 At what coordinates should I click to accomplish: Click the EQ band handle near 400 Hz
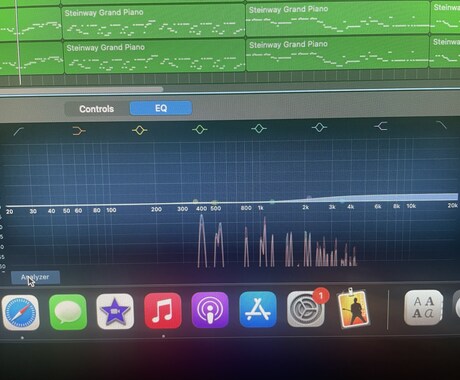point(196,201)
